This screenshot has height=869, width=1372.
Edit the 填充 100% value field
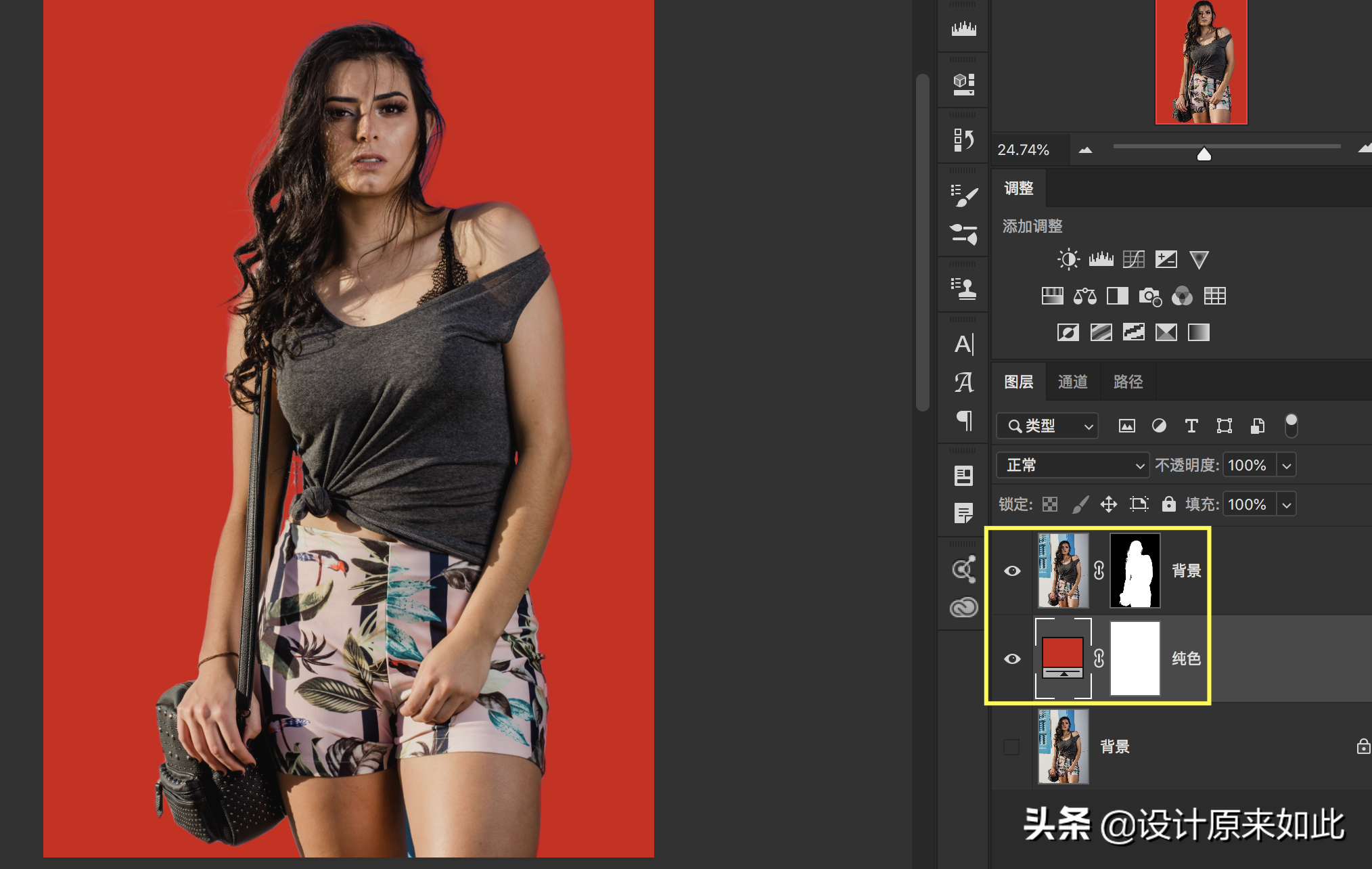tap(1249, 505)
